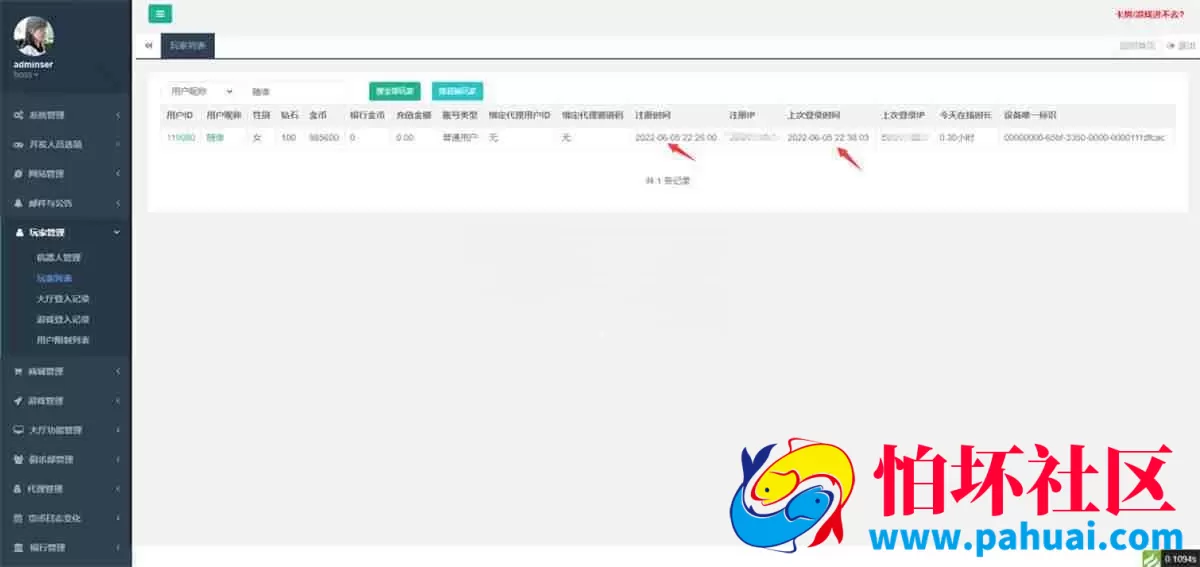Viewport: 1200px width, 567px height.
Task: Click the 玩家管理 user icon
Action: pos(19,232)
